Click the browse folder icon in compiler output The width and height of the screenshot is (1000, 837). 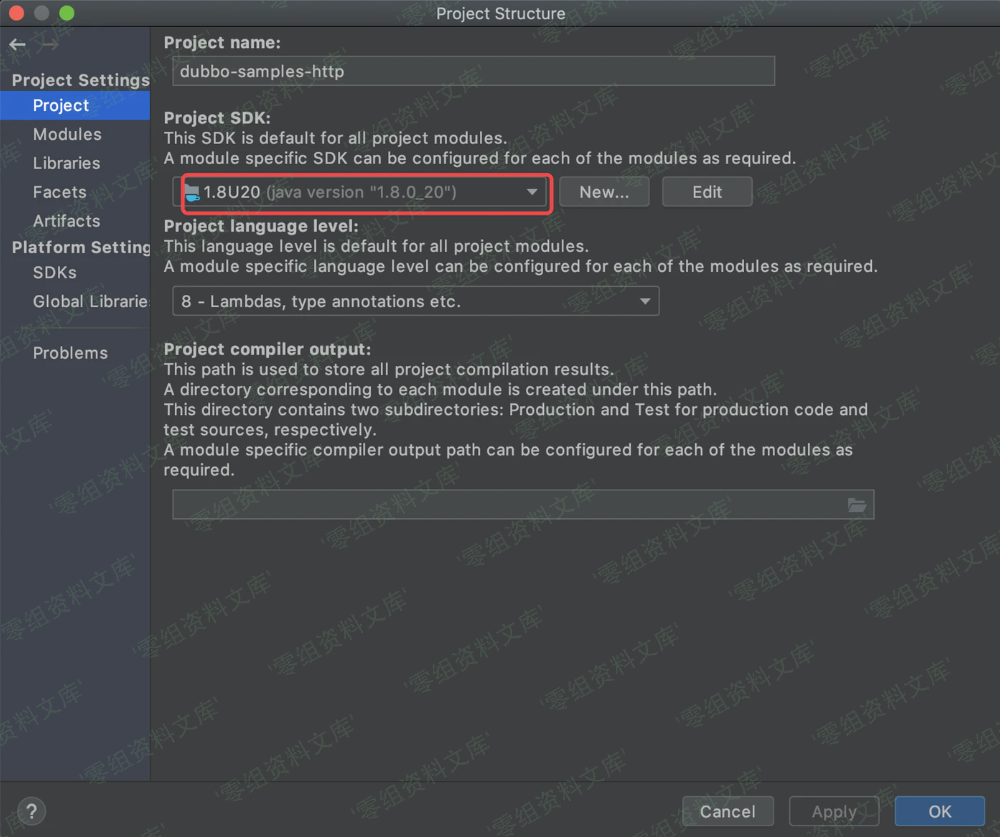(857, 505)
